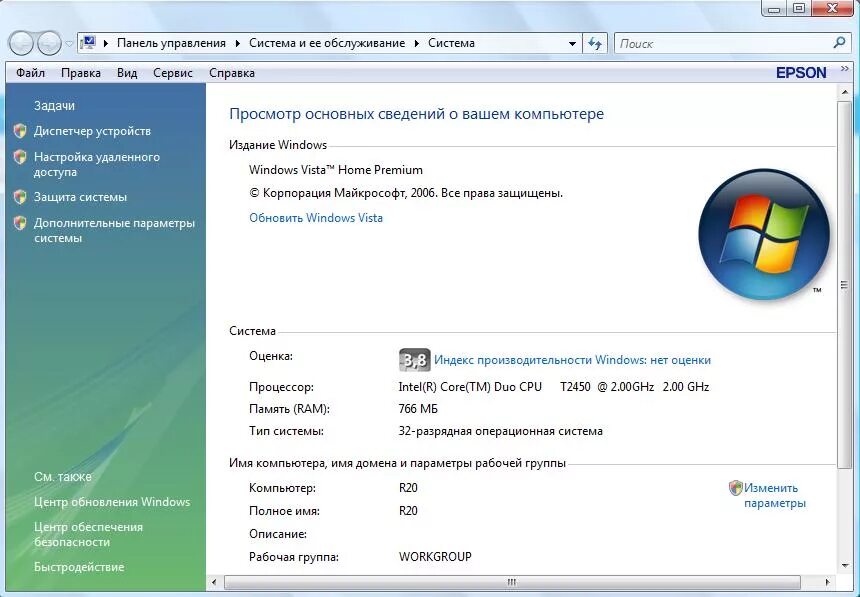Open Диспетчер устройств link
Viewport: 860px width, 597px height.
tap(92, 131)
